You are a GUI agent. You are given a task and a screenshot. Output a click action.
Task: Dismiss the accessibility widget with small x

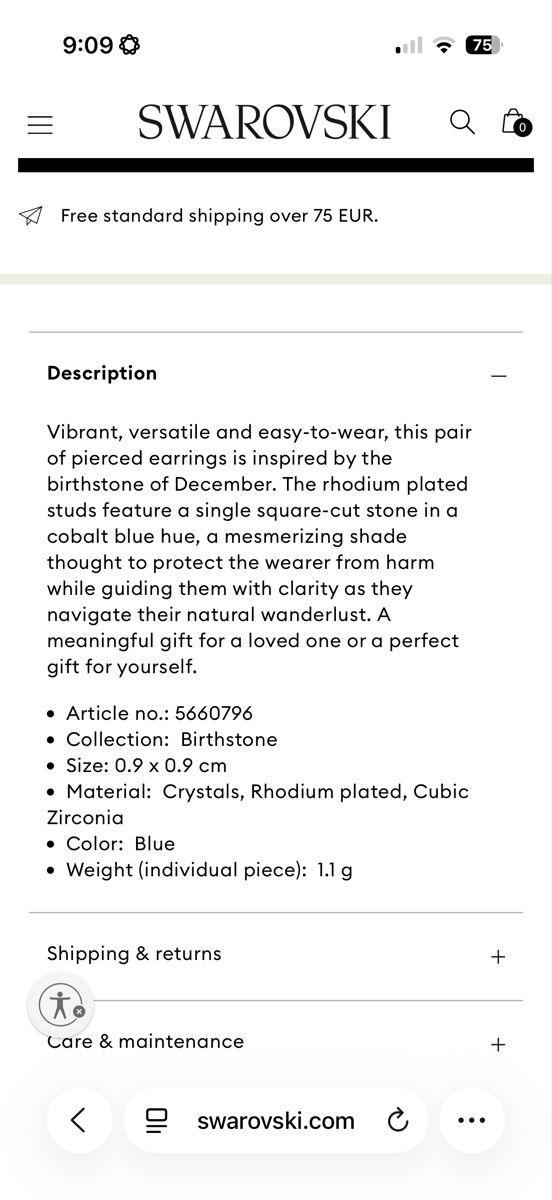click(80, 1012)
